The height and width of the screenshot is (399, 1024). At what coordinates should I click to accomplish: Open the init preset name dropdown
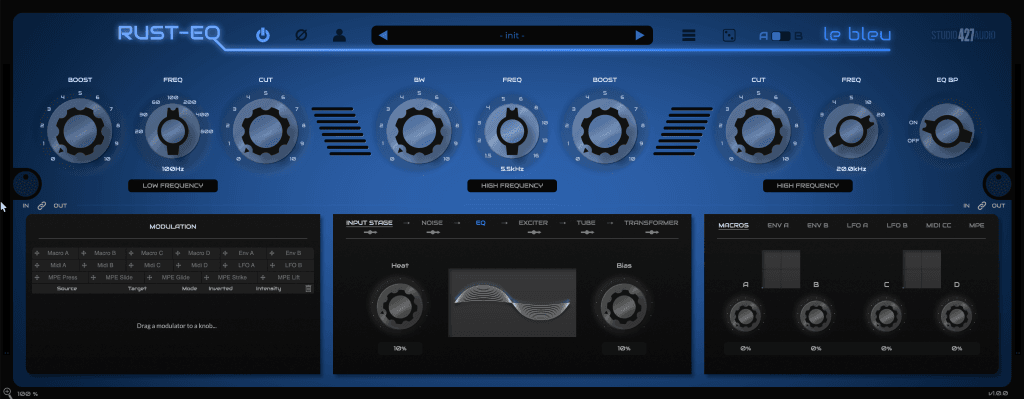tap(512, 35)
